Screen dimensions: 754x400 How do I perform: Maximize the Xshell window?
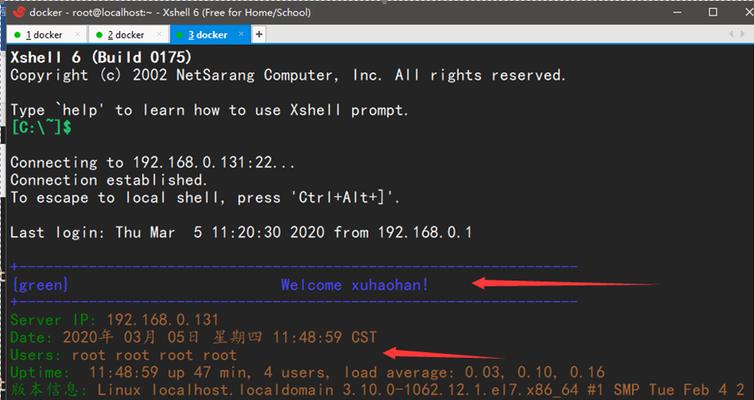click(x=713, y=12)
